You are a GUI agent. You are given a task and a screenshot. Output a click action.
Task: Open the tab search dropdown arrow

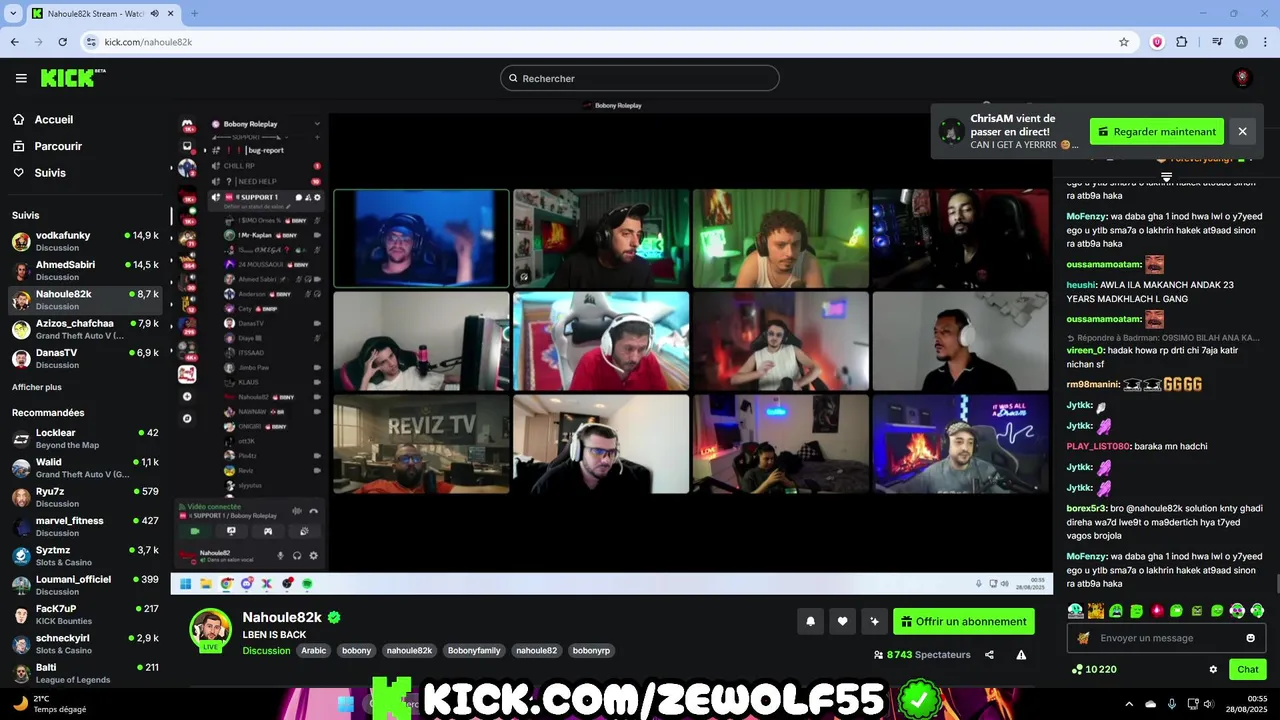click(13, 14)
